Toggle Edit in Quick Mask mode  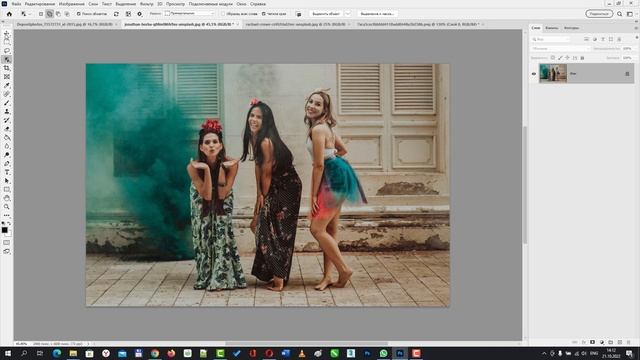[7, 242]
